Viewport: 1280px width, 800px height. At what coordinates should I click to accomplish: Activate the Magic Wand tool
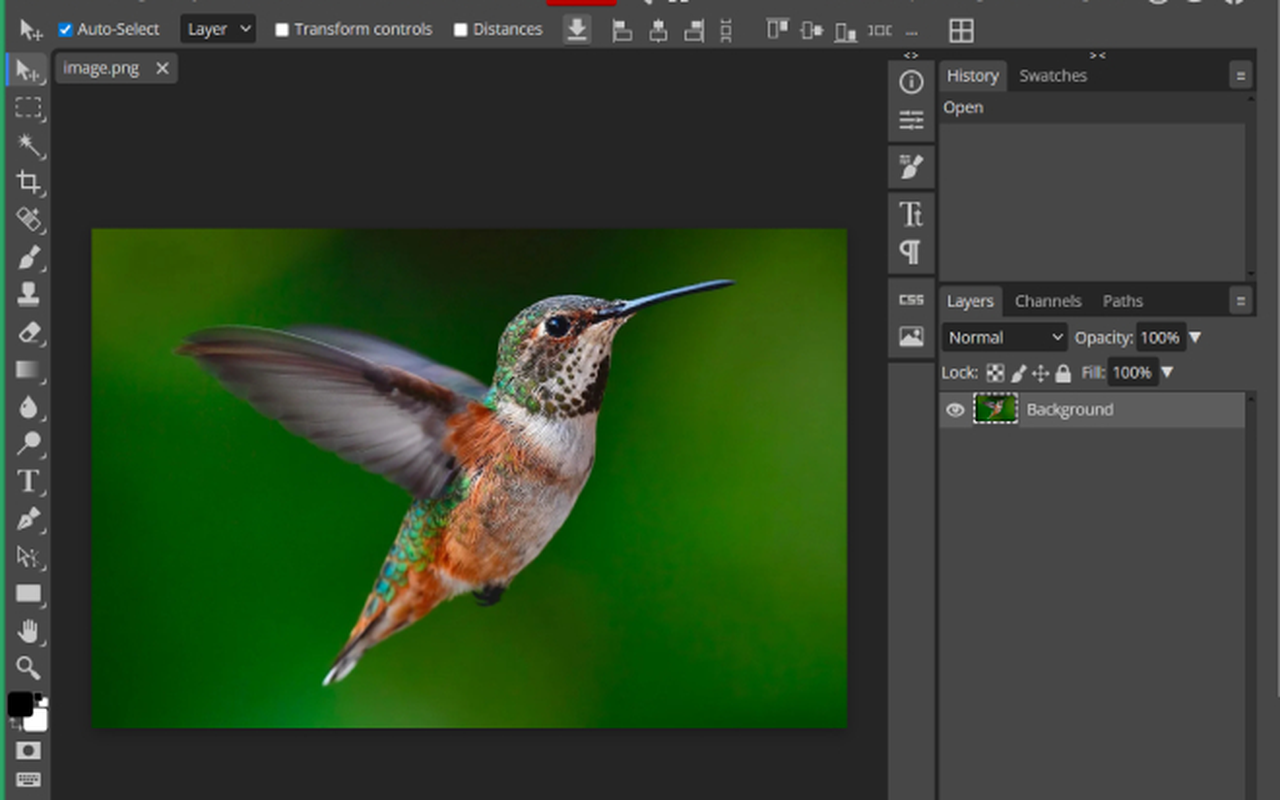click(28, 146)
